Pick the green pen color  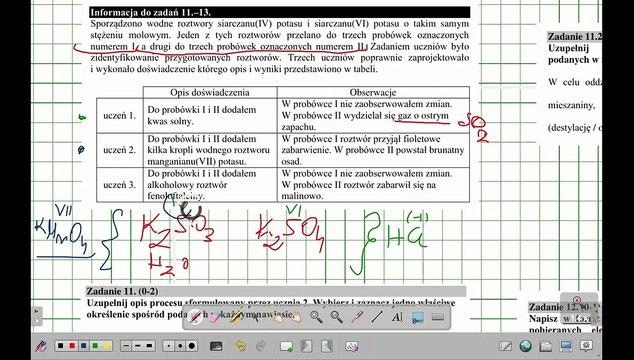point(95,346)
